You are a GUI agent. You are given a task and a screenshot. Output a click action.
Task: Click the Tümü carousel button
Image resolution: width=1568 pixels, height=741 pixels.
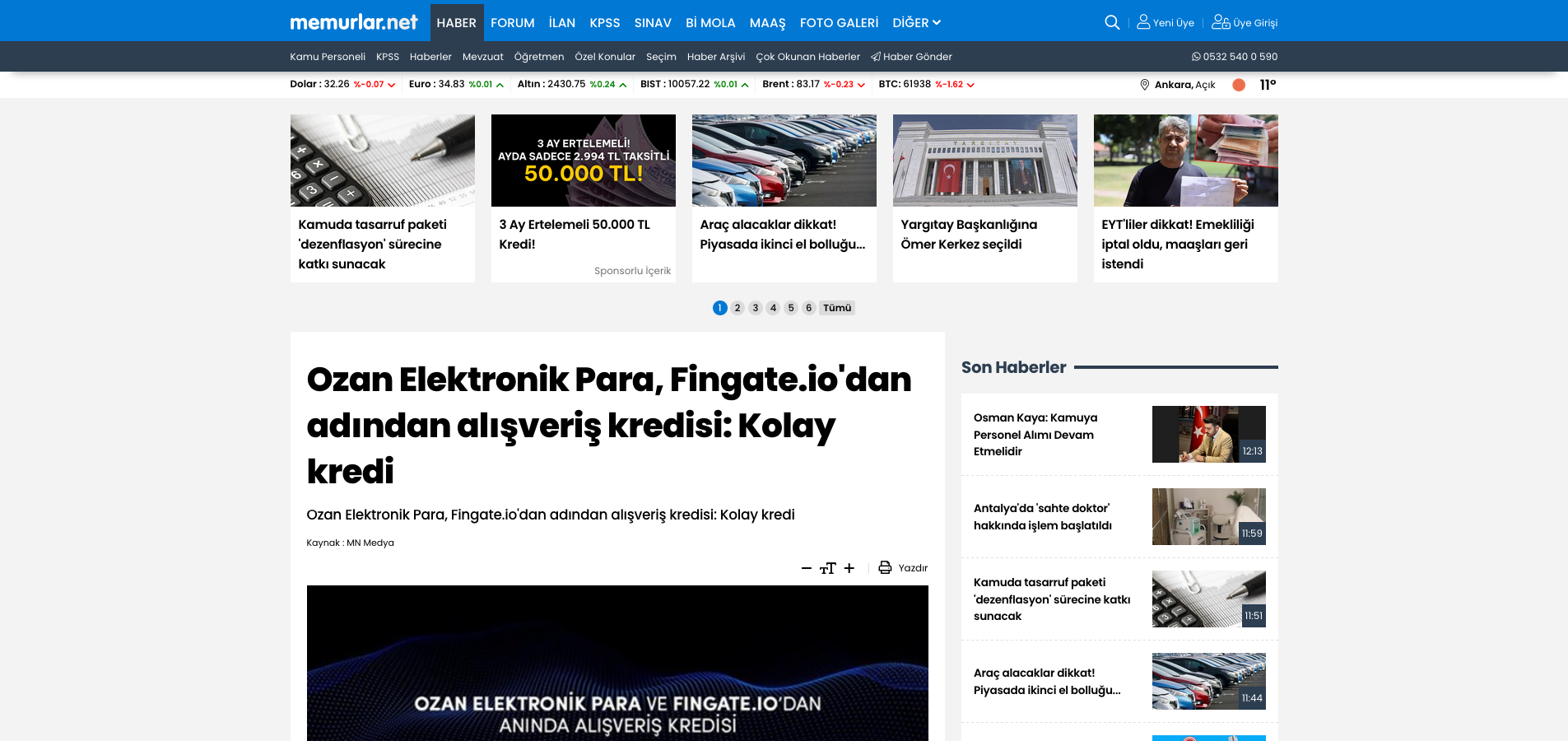tap(837, 308)
